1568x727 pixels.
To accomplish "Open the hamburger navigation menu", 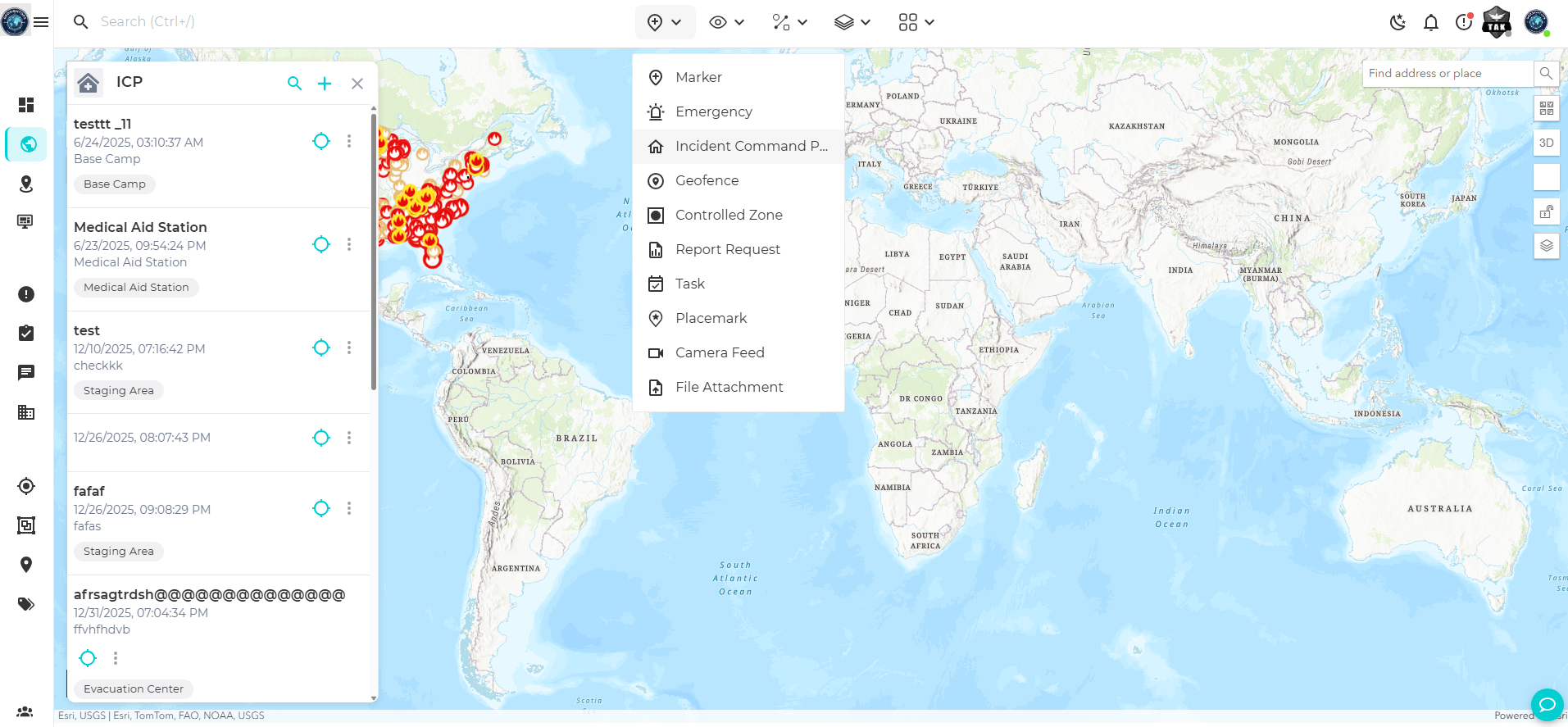I will click(41, 22).
